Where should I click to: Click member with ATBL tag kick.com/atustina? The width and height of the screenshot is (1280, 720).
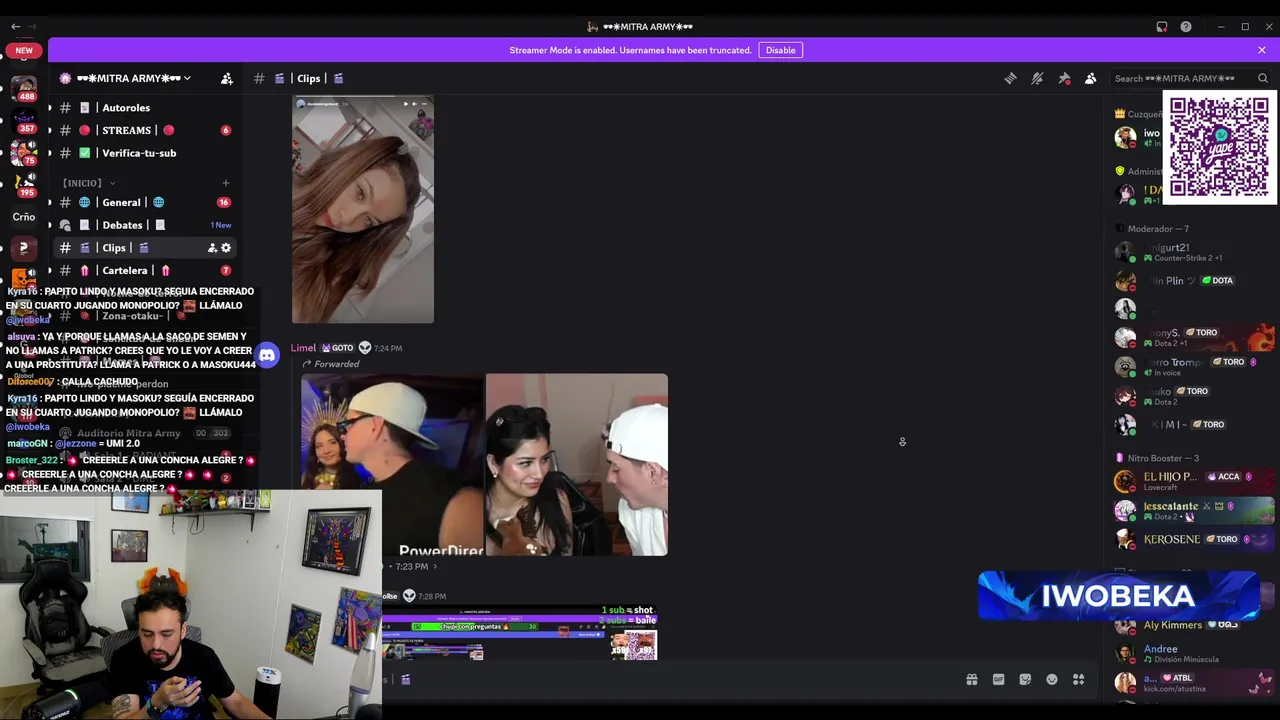pos(1194,682)
